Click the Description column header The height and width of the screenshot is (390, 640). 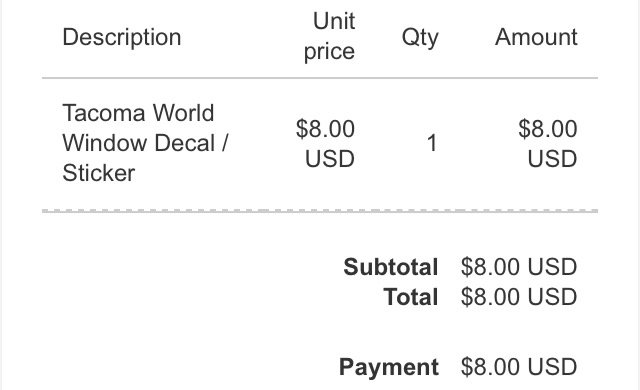[122, 38]
